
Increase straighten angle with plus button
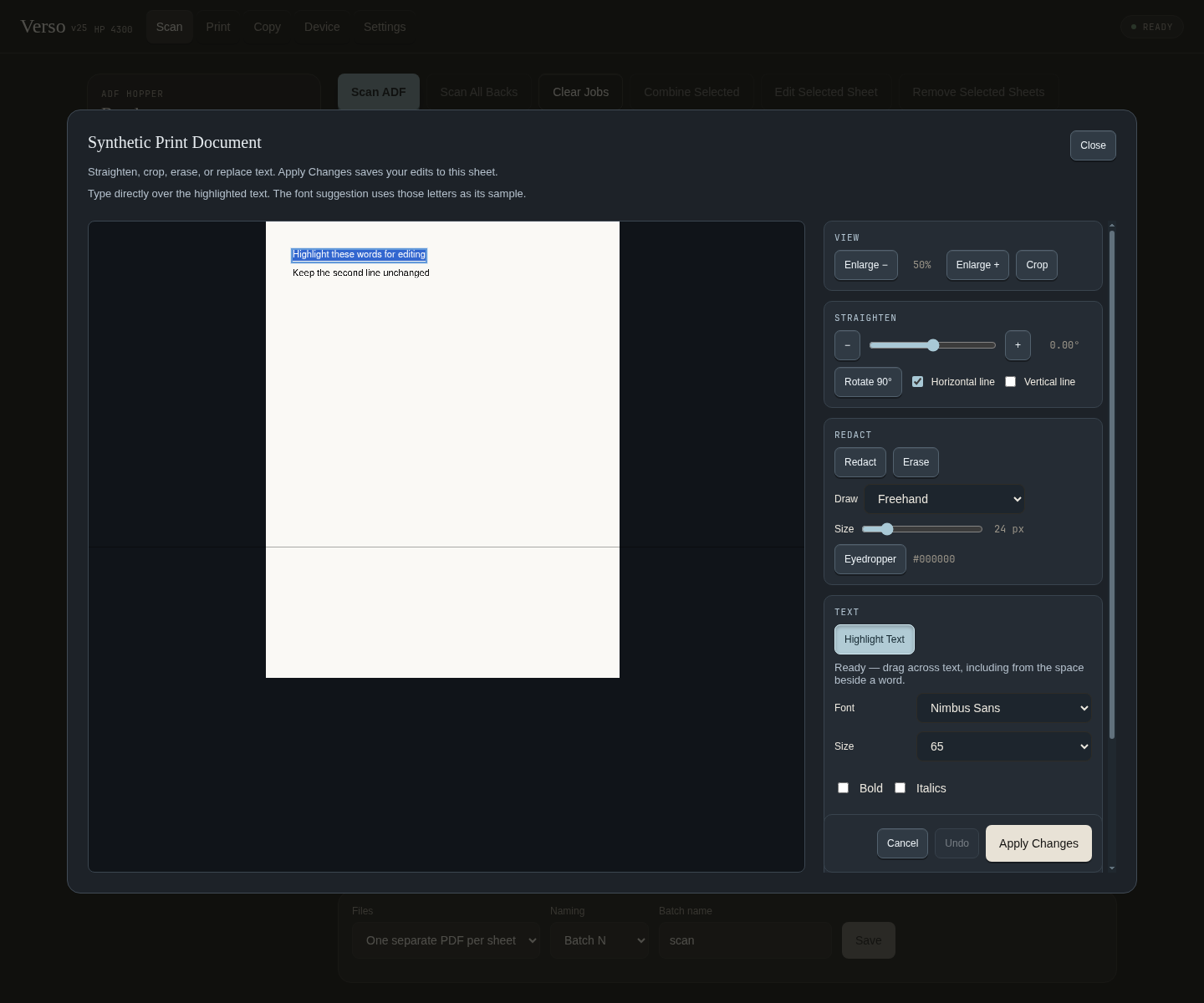[1018, 345]
